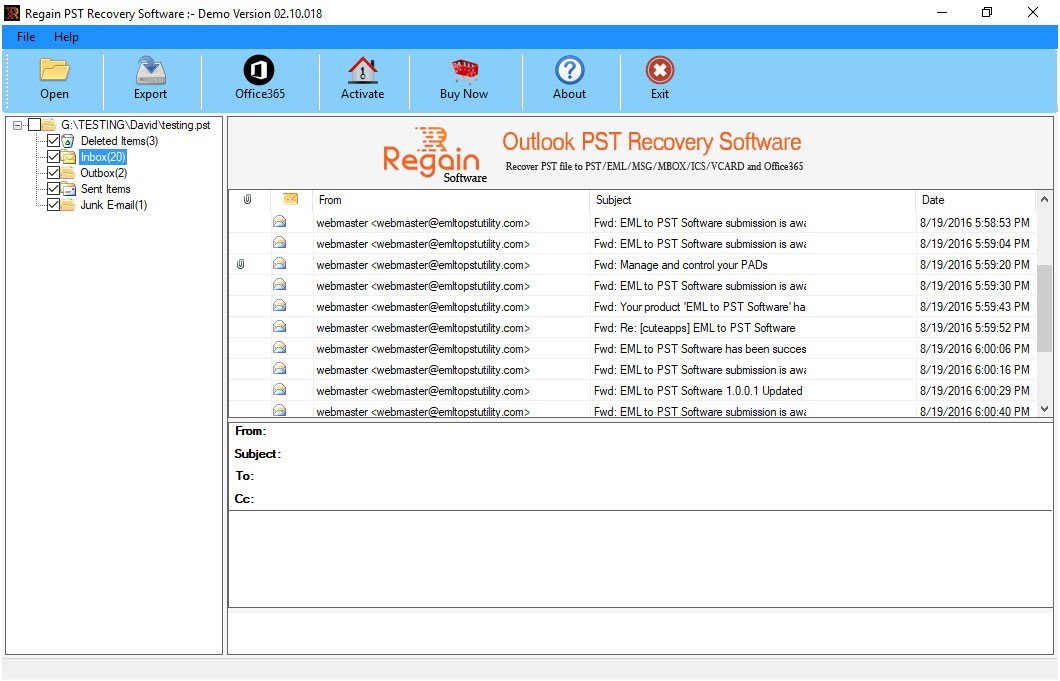Click envelope icon of the 6:00:06 PM email
This screenshot has height=681, width=1060.
[279, 348]
